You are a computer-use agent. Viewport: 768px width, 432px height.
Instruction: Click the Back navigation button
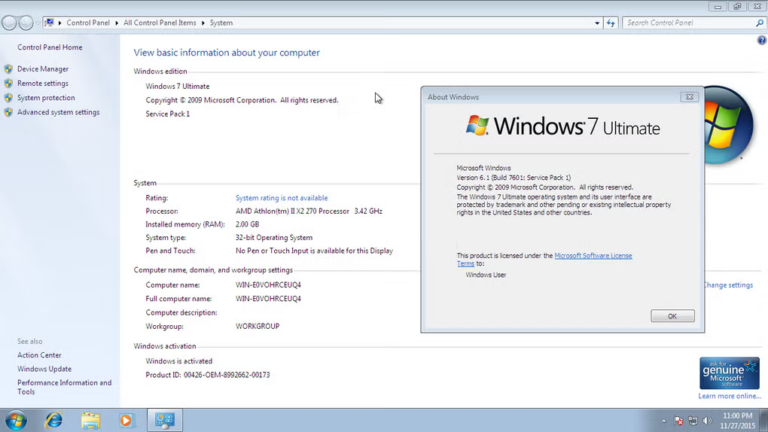(9, 23)
